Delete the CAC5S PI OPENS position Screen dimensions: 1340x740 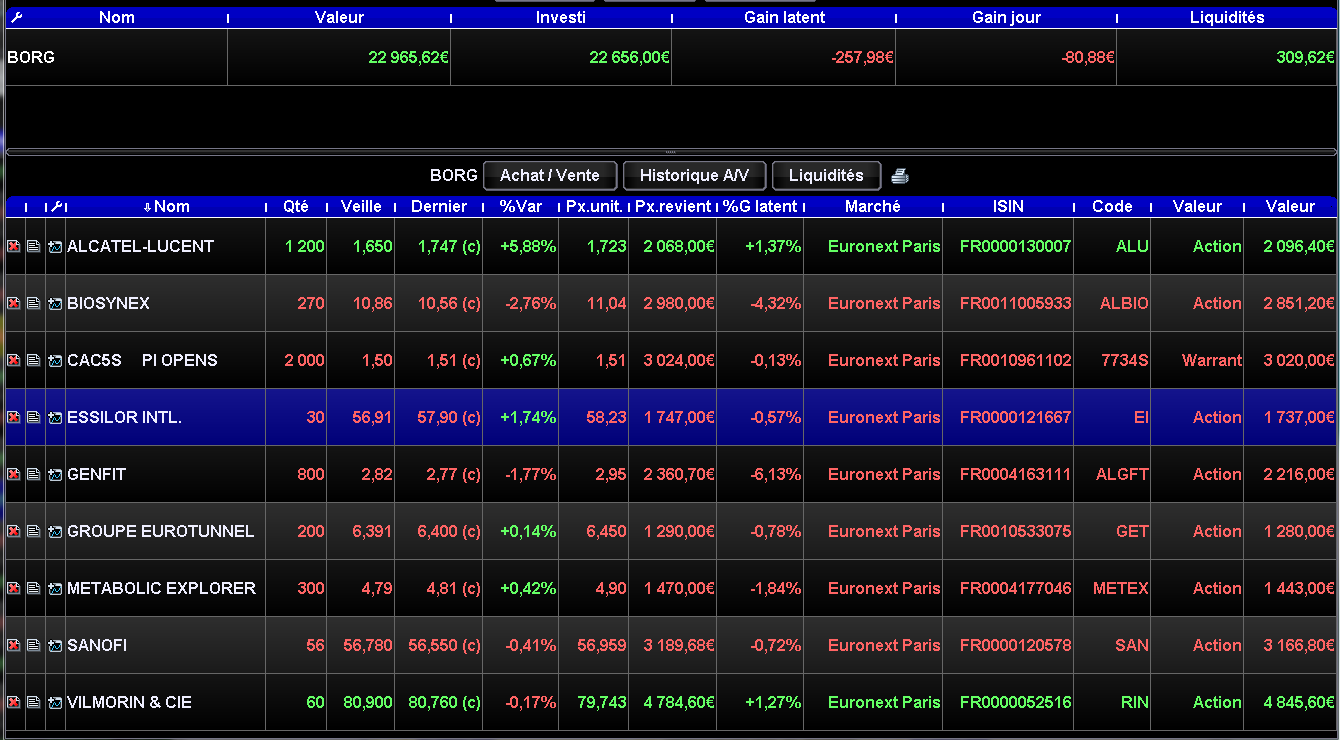pyautogui.click(x=14, y=360)
